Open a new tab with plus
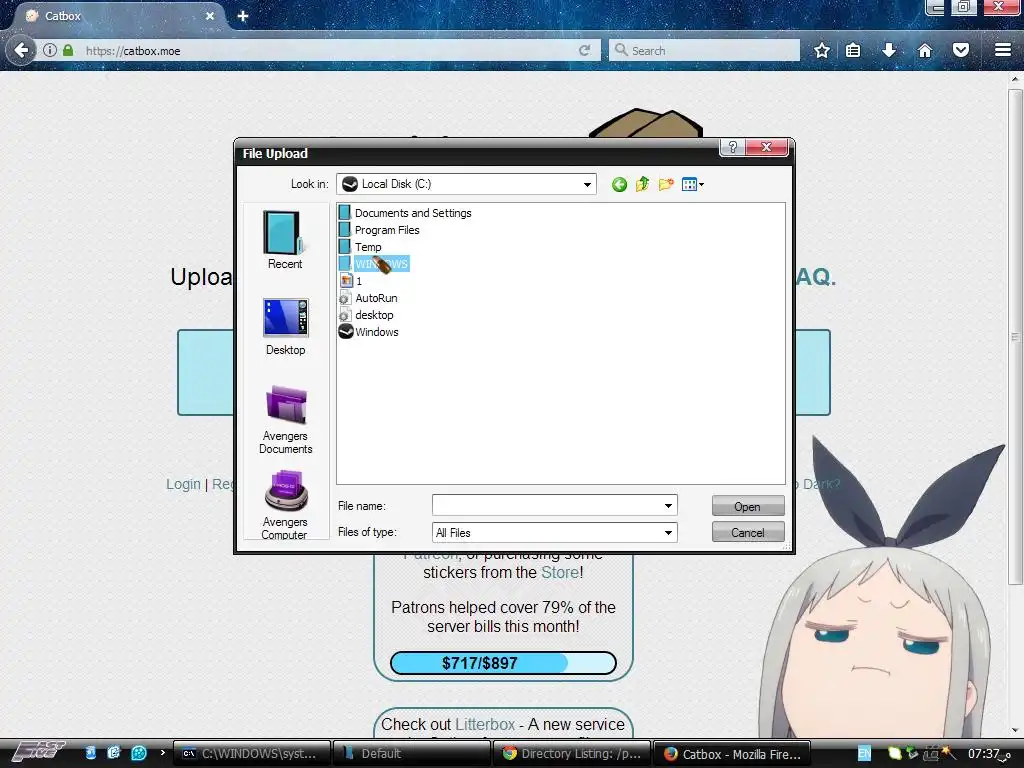Image resolution: width=1024 pixels, height=768 pixels. pos(242,16)
